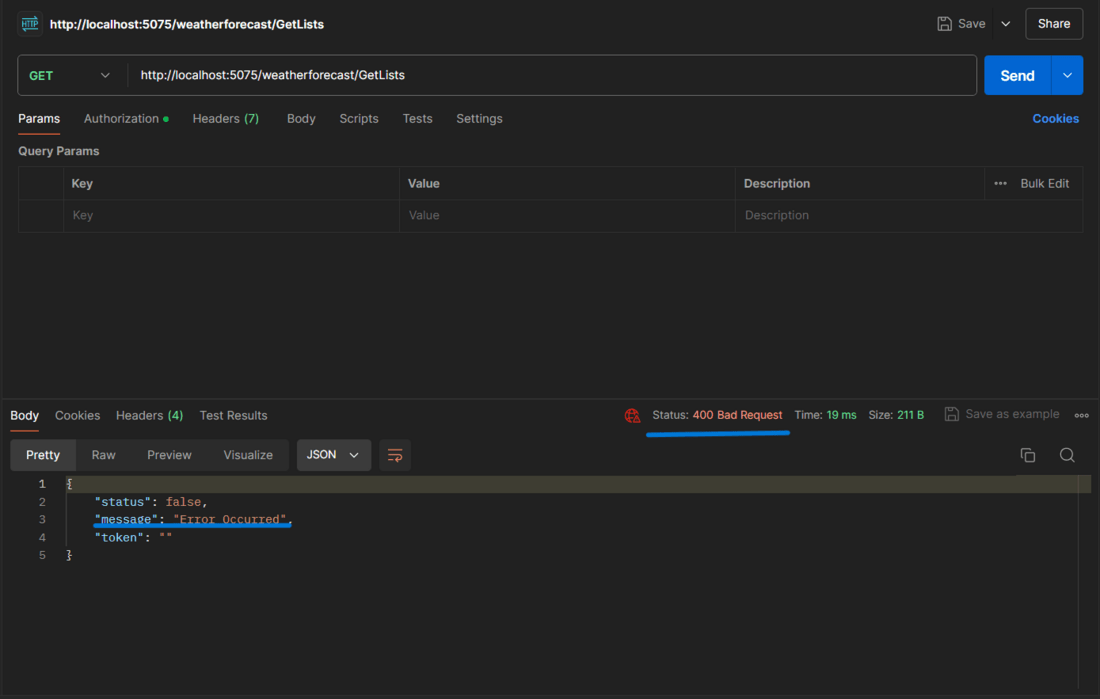Click the HTTP request icon beside the title

click(29, 24)
